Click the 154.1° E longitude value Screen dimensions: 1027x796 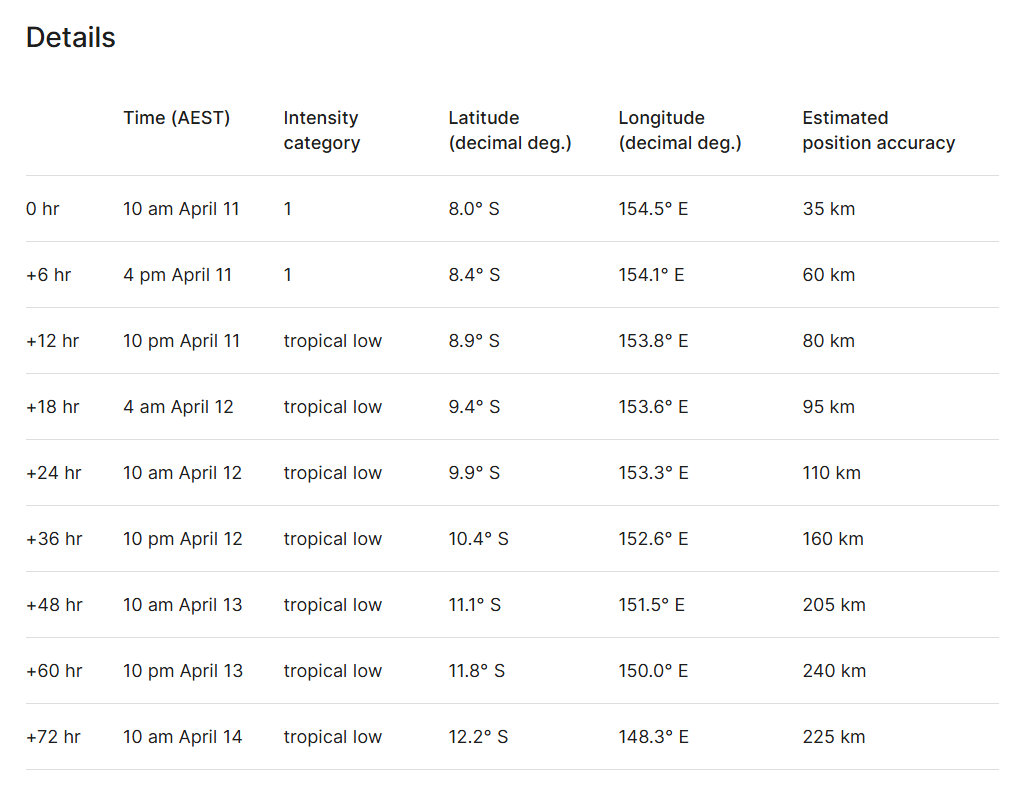pos(651,275)
